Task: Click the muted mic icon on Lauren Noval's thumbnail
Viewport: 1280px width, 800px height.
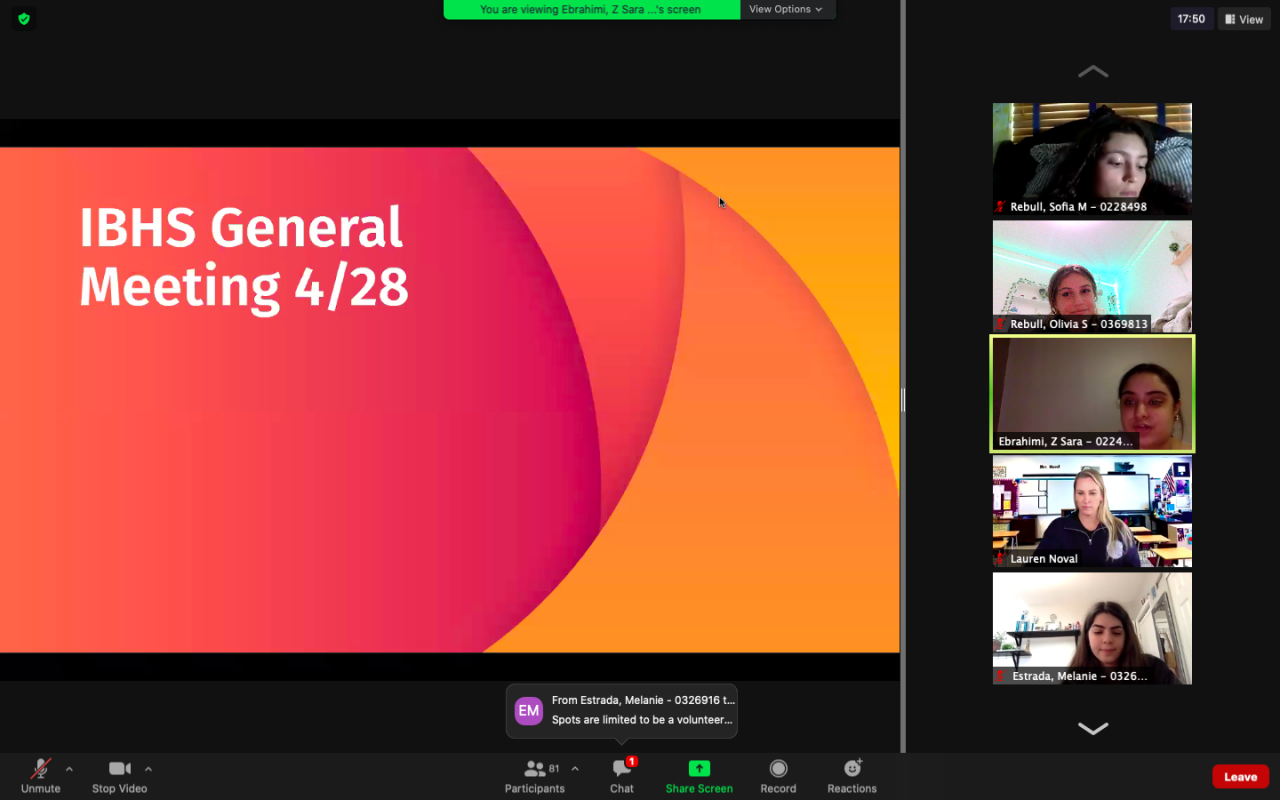Action: click(1000, 559)
